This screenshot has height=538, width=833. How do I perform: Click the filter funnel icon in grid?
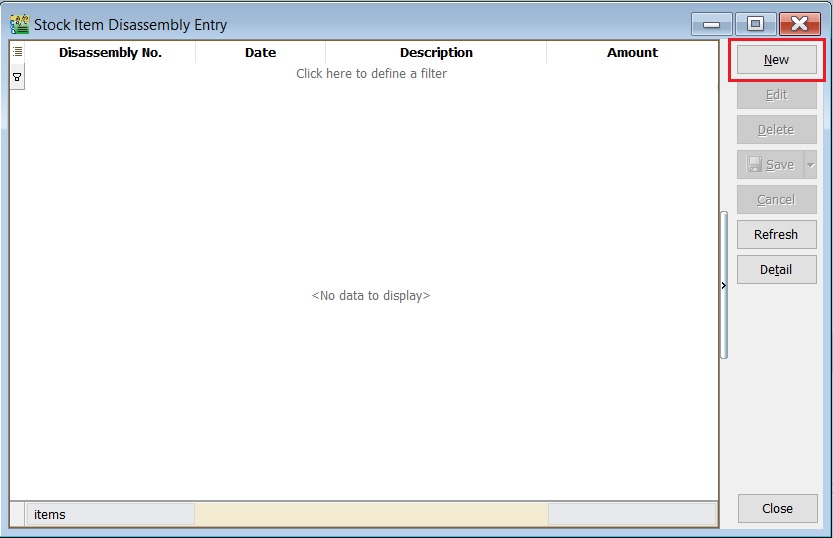pos(17,76)
